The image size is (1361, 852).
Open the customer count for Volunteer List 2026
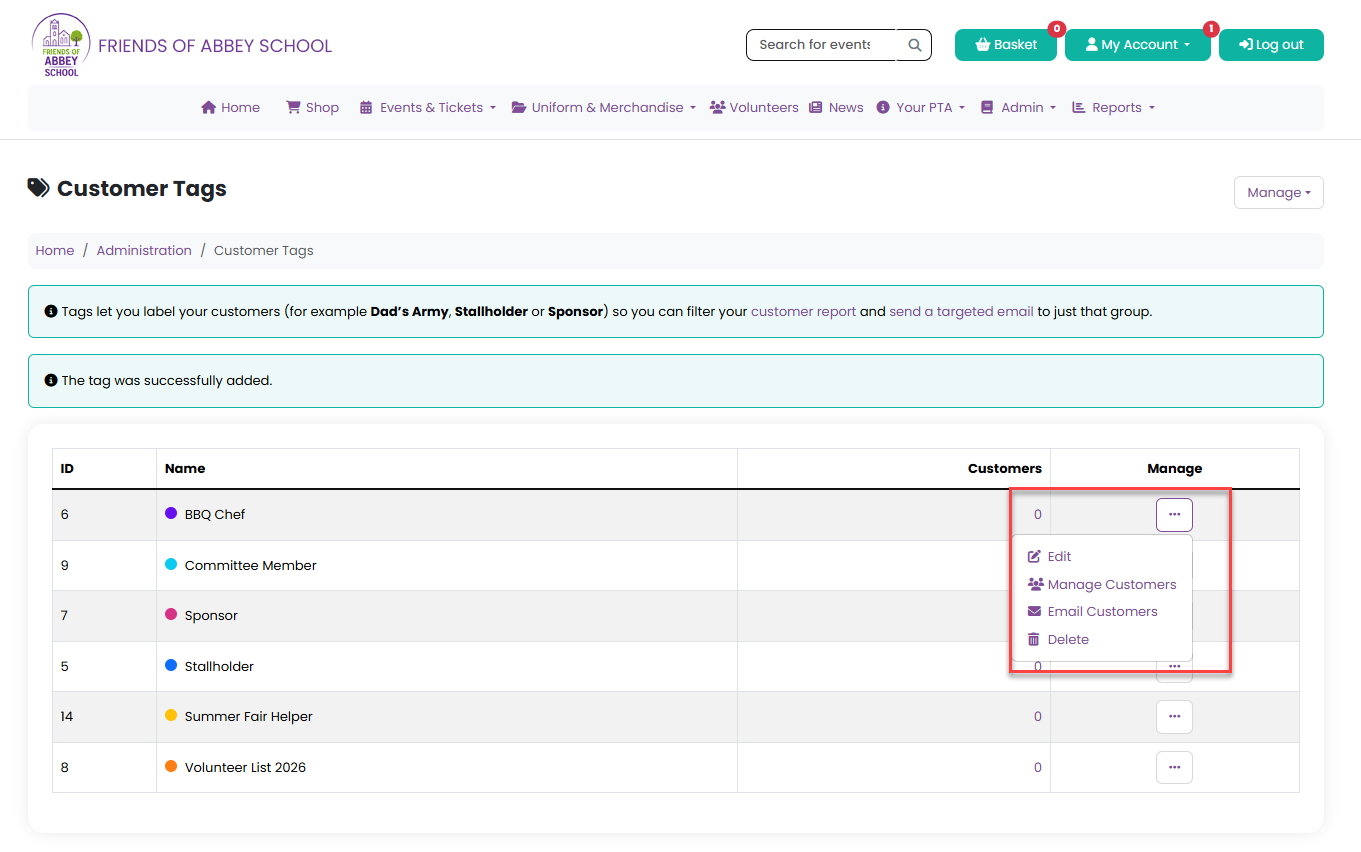[x=1038, y=768]
